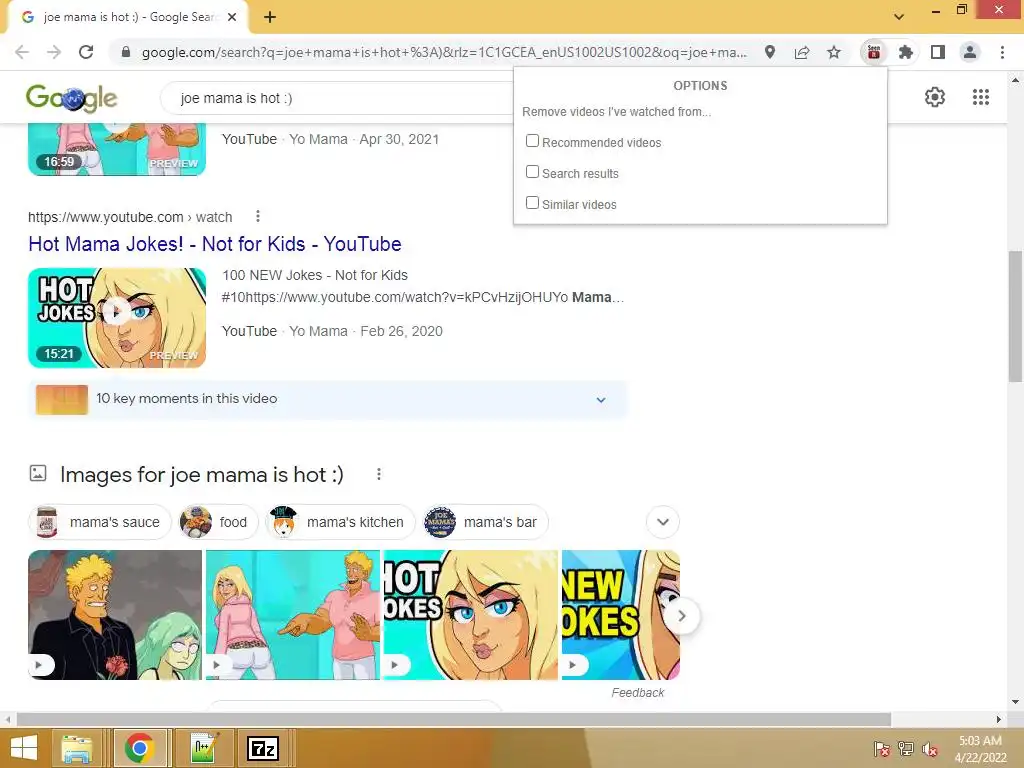Click the muted volume tray icon

[x=930, y=749]
